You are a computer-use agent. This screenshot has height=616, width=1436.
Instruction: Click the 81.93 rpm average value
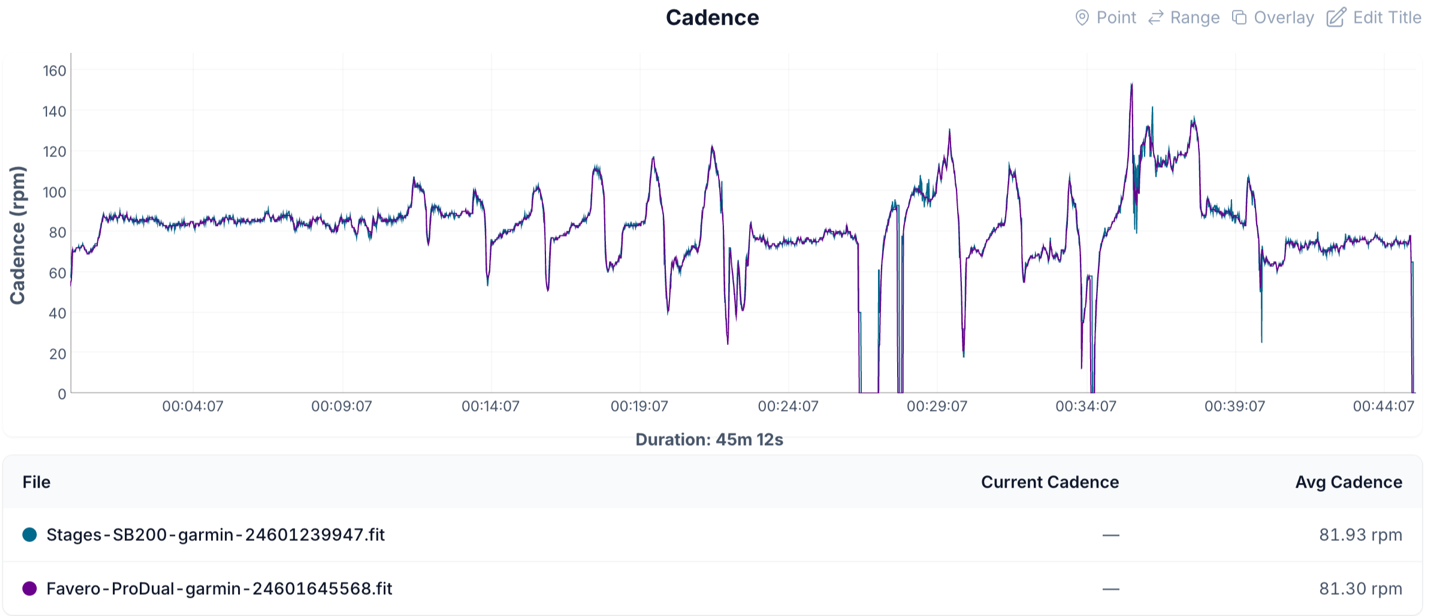click(x=1361, y=535)
